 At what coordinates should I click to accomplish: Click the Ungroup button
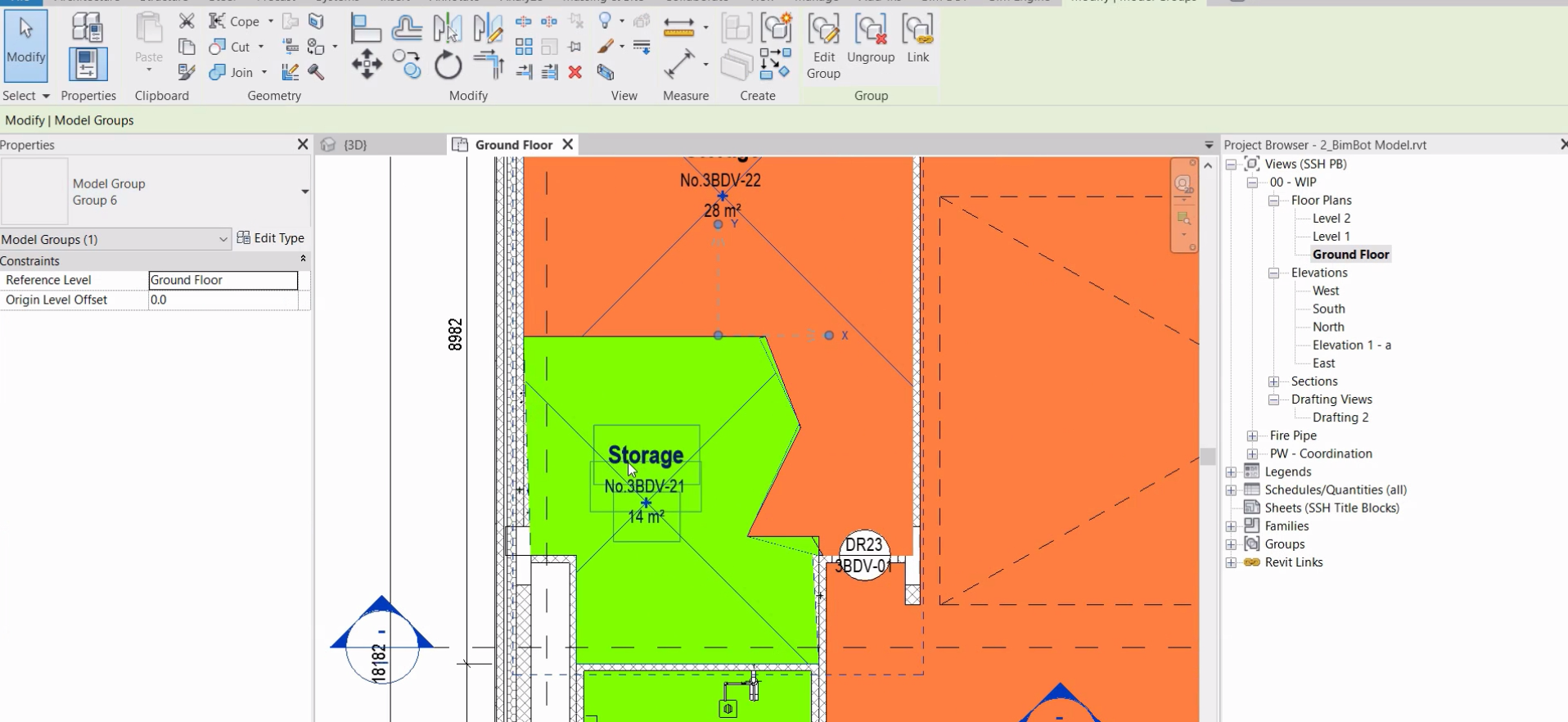coord(871,39)
